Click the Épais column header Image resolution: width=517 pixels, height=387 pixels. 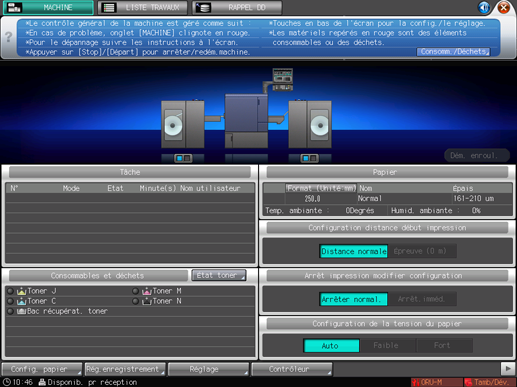(463, 188)
